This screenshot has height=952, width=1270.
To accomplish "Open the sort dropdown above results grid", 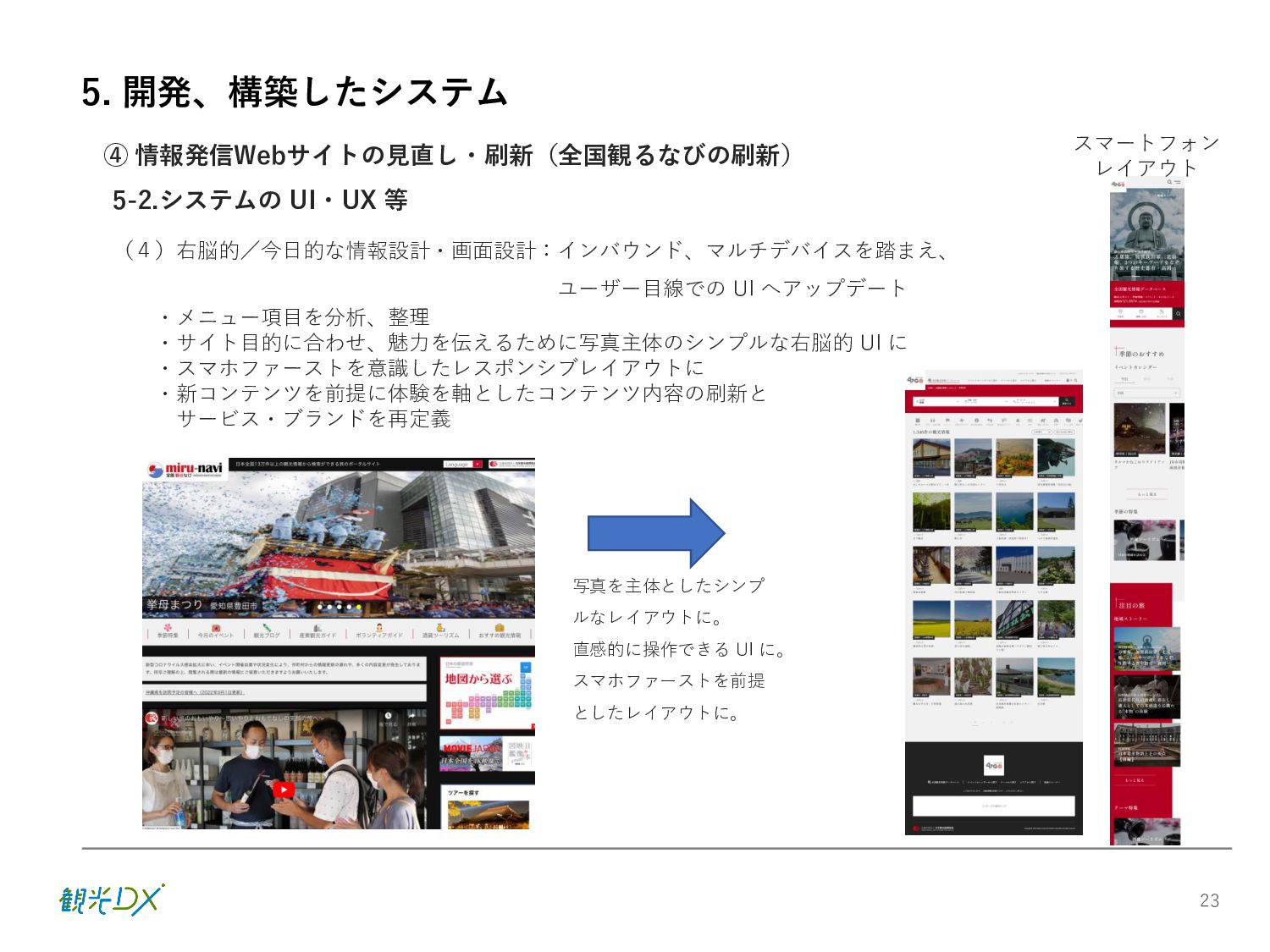I will coord(1041,432).
